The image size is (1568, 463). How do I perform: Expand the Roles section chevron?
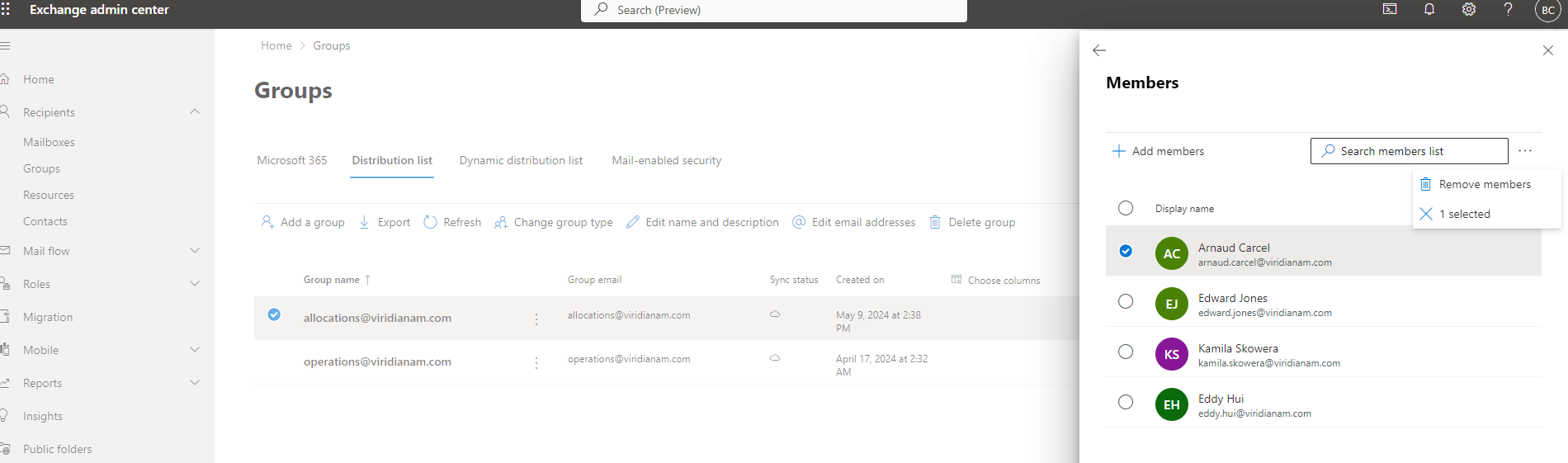pos(195,283)
